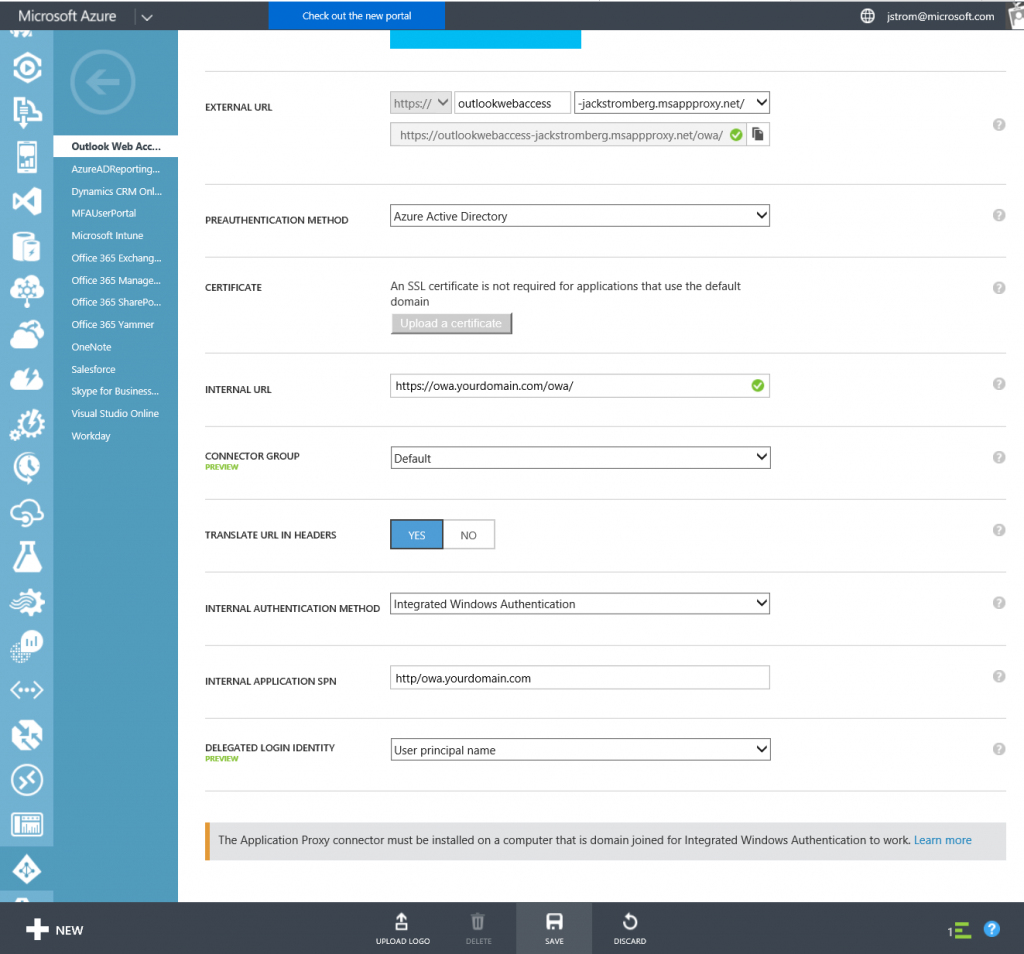Screen dimensions: 1024x954
Task: Open Machine Learning flask sidebar icon
Action: [x=26, y=557]
